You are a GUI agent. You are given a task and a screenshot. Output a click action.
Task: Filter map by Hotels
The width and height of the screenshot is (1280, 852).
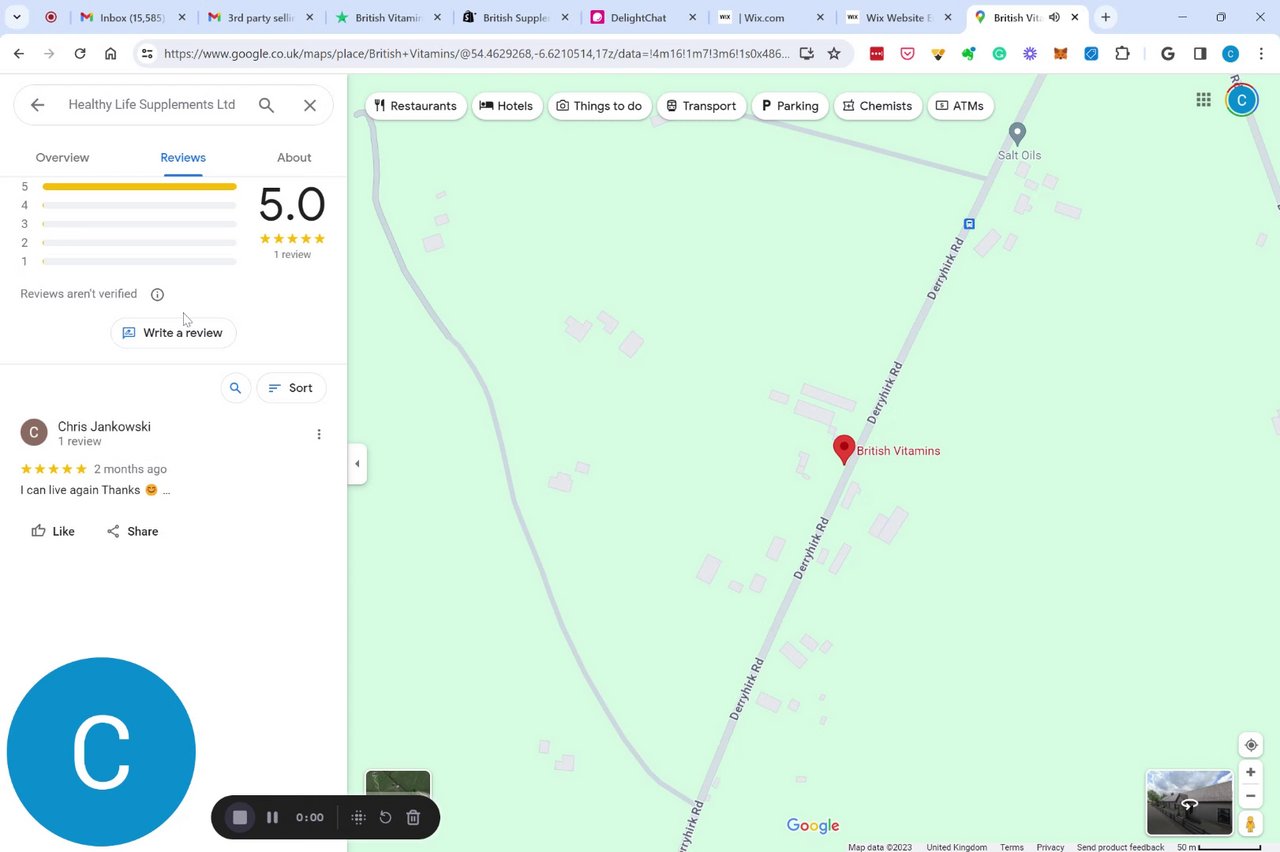506,106
